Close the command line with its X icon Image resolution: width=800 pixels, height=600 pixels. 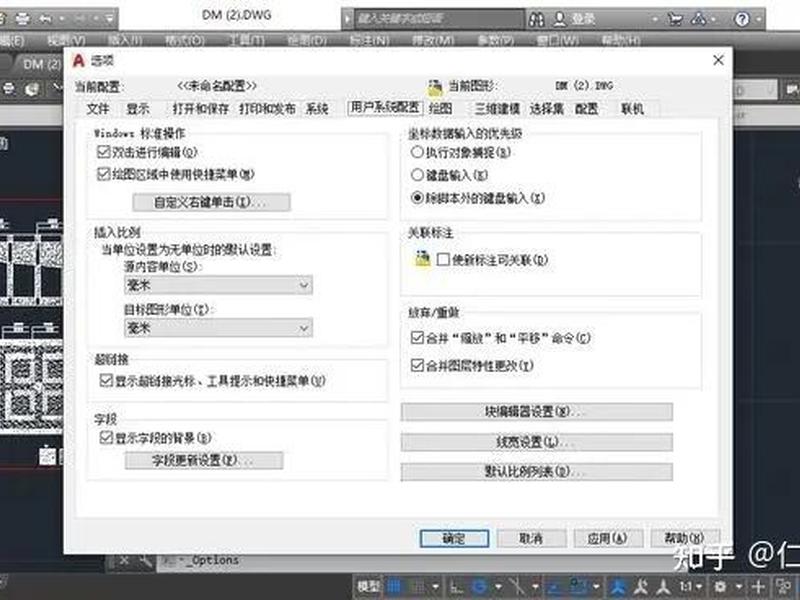coord(124,561)
